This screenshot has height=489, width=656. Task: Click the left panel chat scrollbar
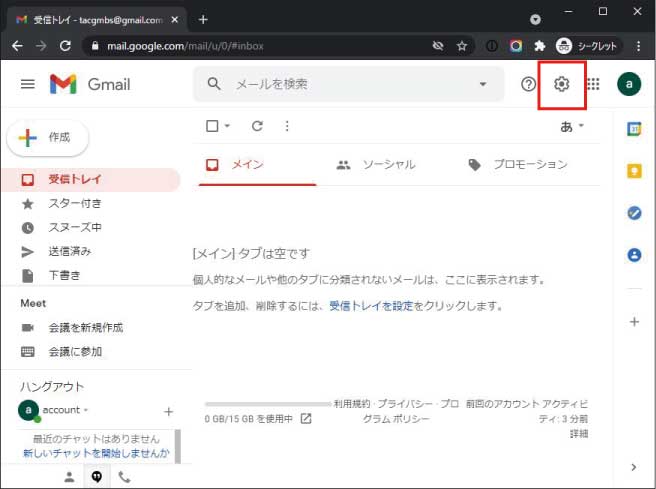pos(177,445)
